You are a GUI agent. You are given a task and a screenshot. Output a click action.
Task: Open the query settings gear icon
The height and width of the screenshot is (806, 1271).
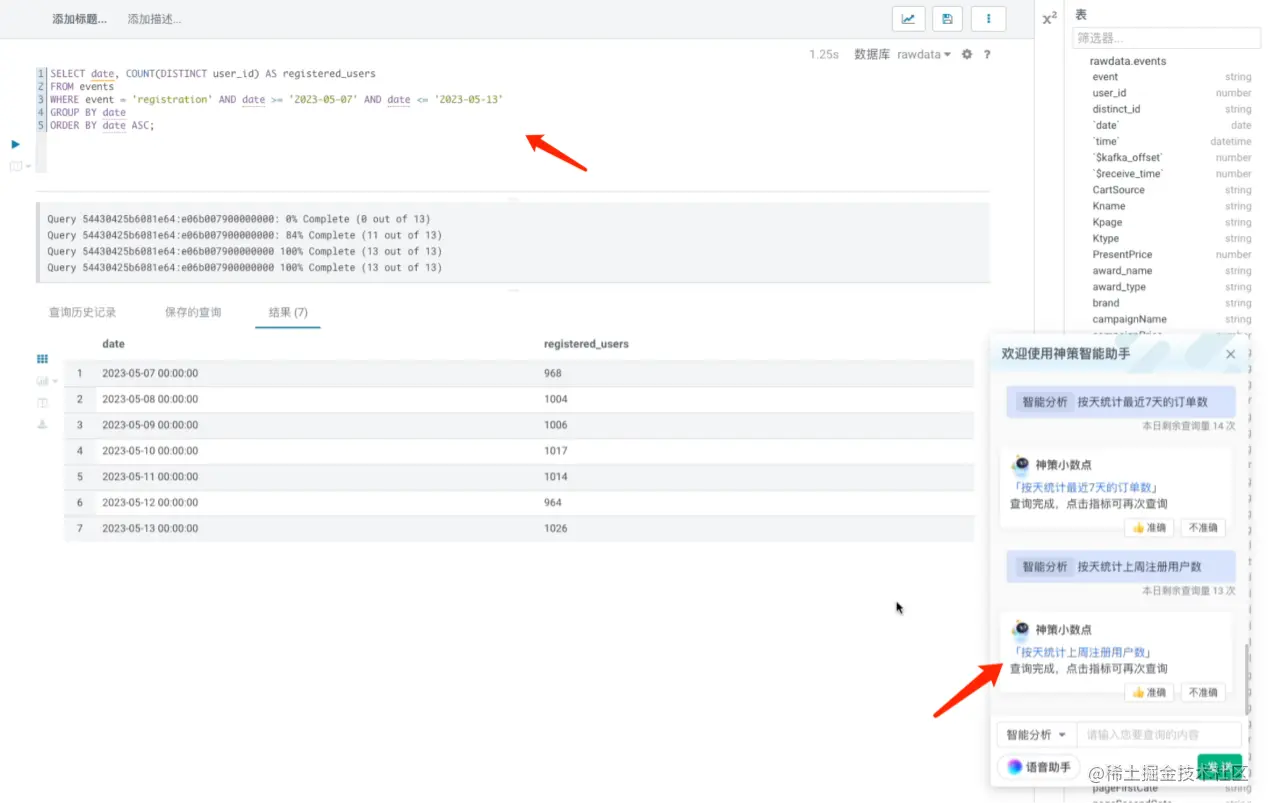[967, 54]
